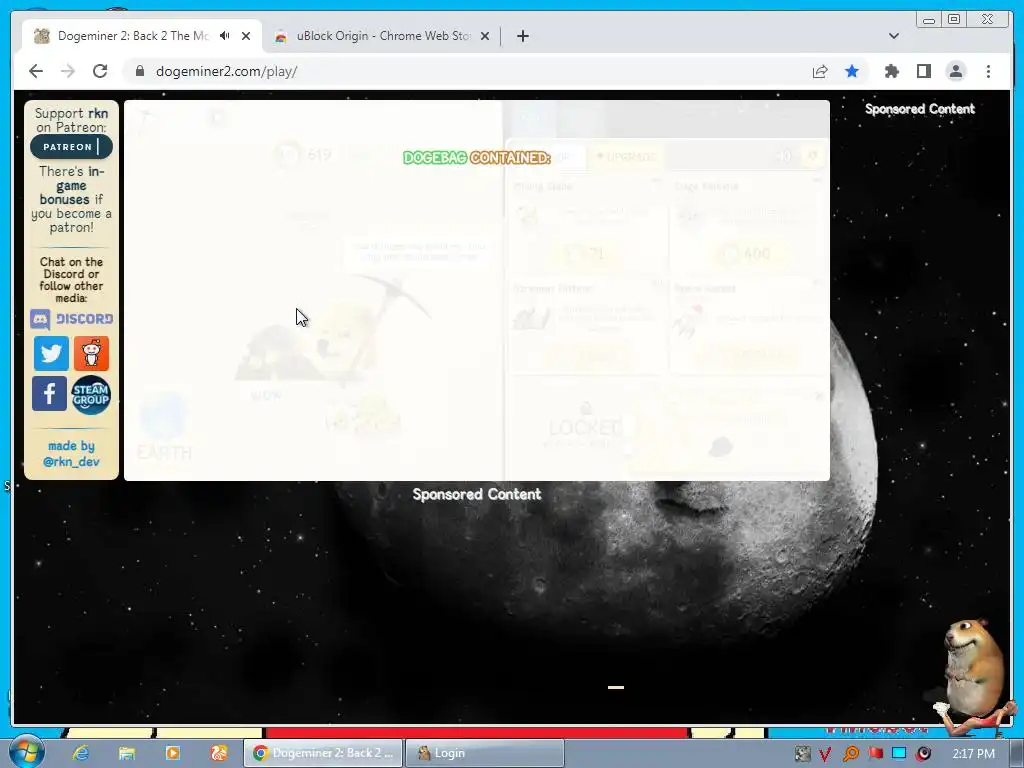Toggle the bookmark star
1024x768 pixels.
852,71
